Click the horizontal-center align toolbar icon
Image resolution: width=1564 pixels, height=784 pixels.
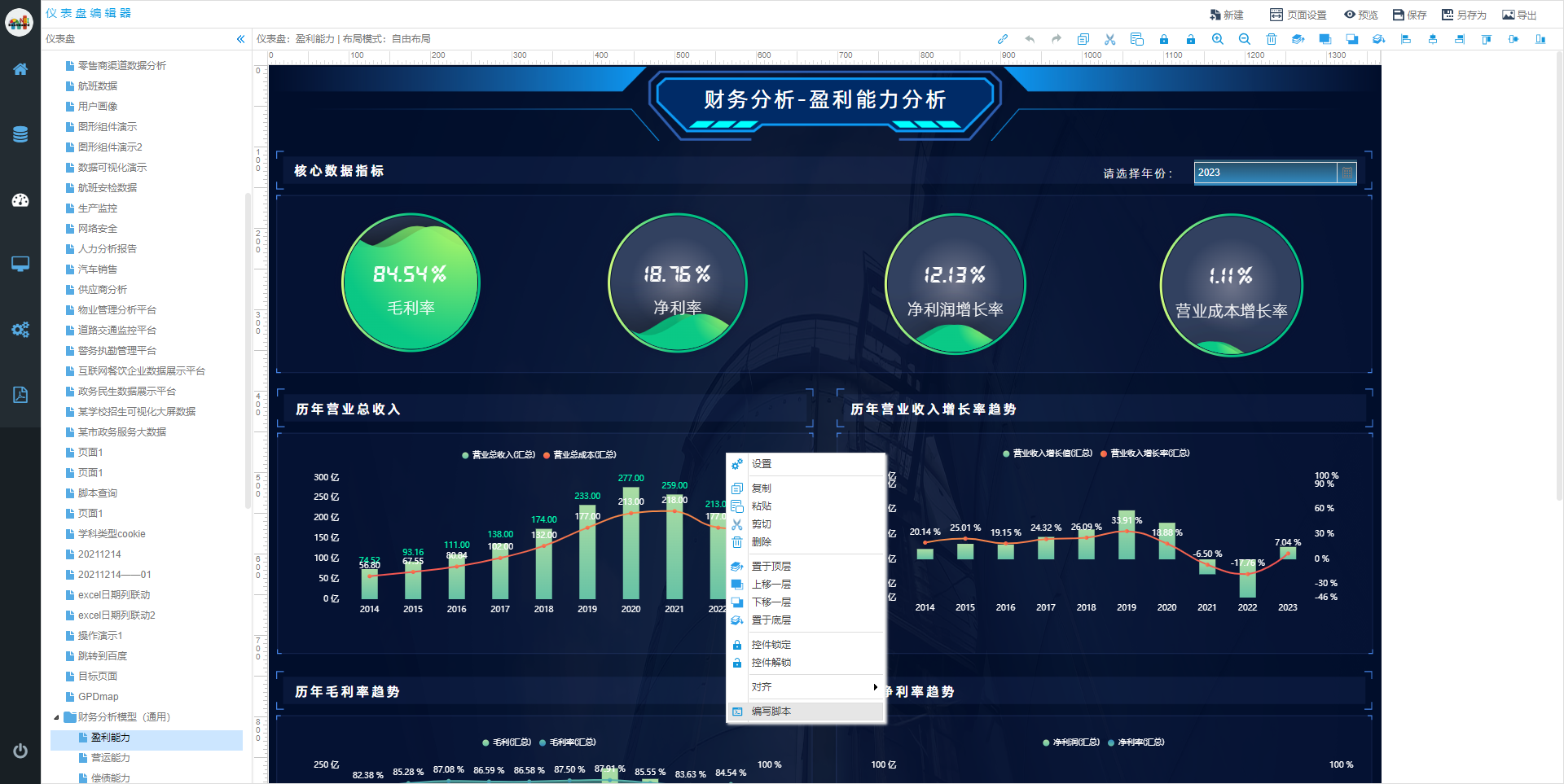tap(1433, 39)
